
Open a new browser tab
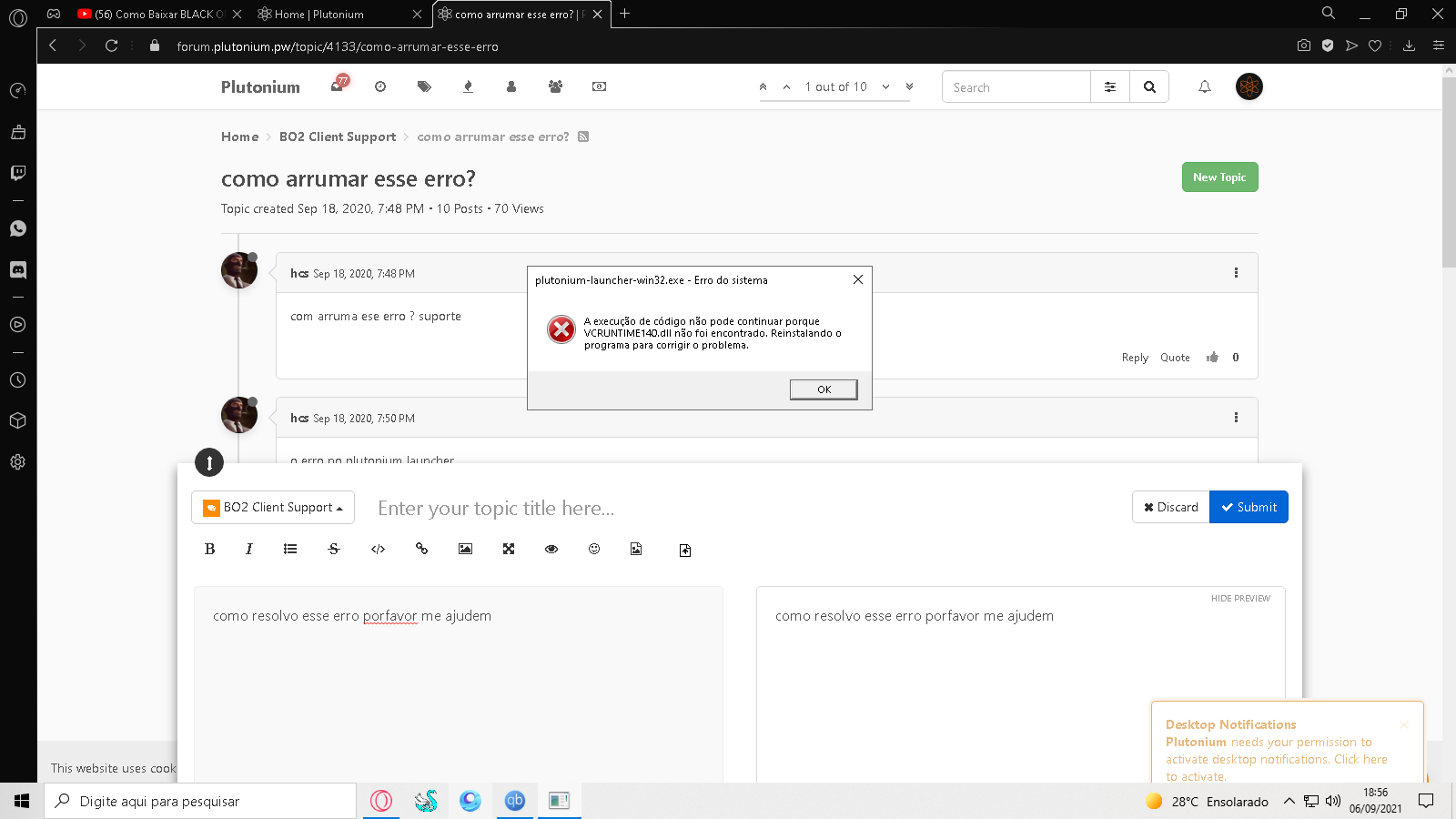click(624, 14)
